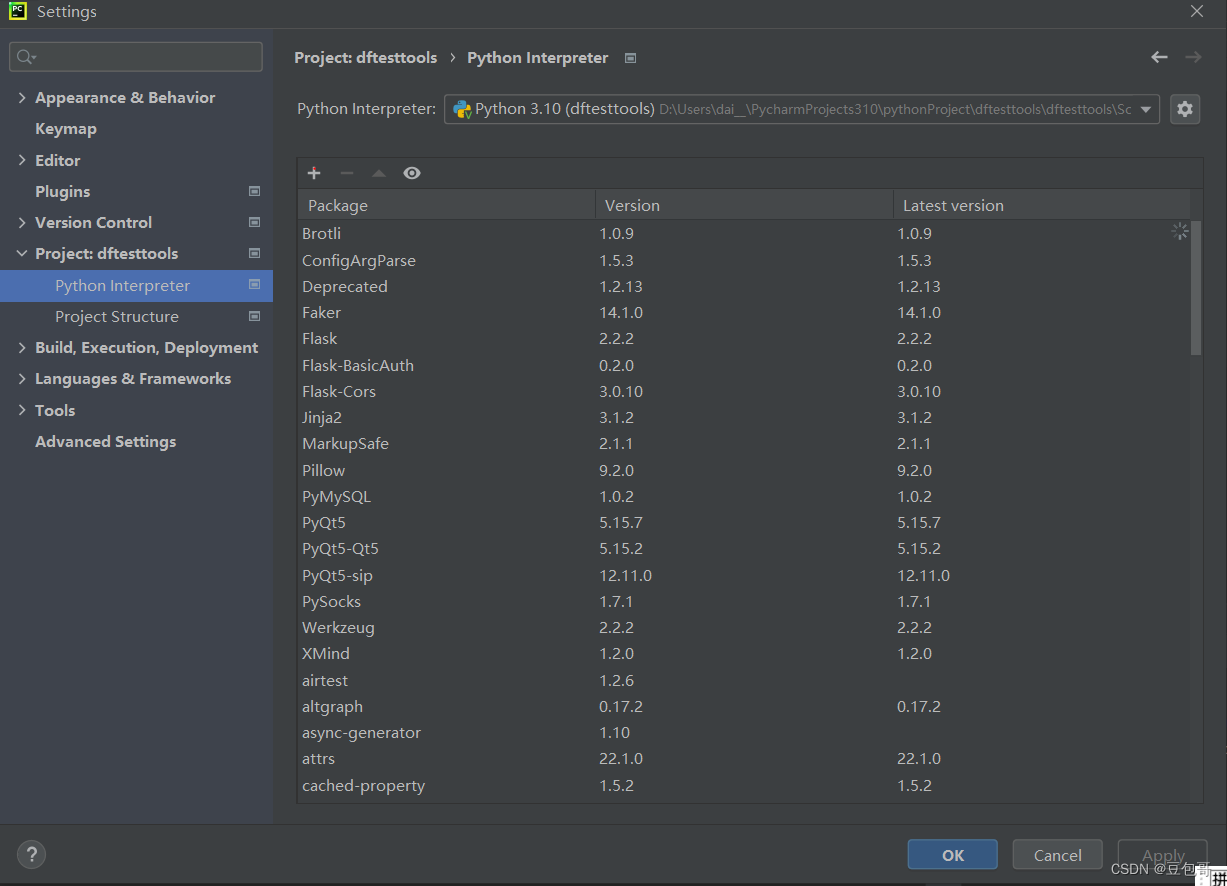Select the PyQt5-sip package row
The image size is (1227, 886).
click(x=744, y=575)
